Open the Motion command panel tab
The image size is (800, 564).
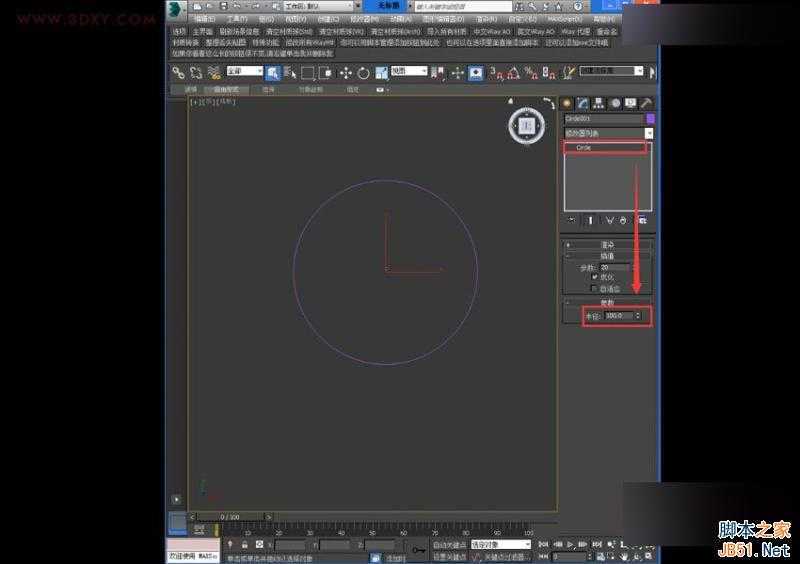coord(615,104)
